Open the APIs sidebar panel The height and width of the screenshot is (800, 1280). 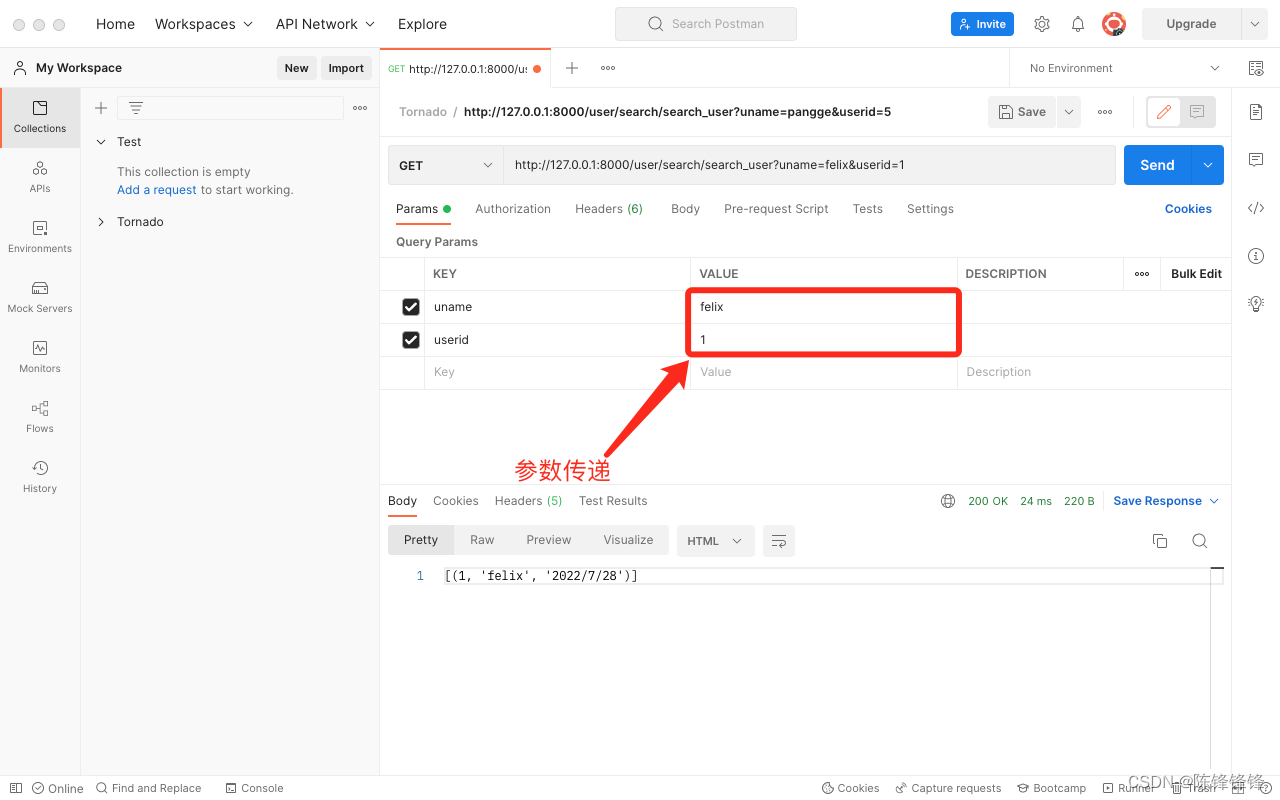[x=40, y=177]
